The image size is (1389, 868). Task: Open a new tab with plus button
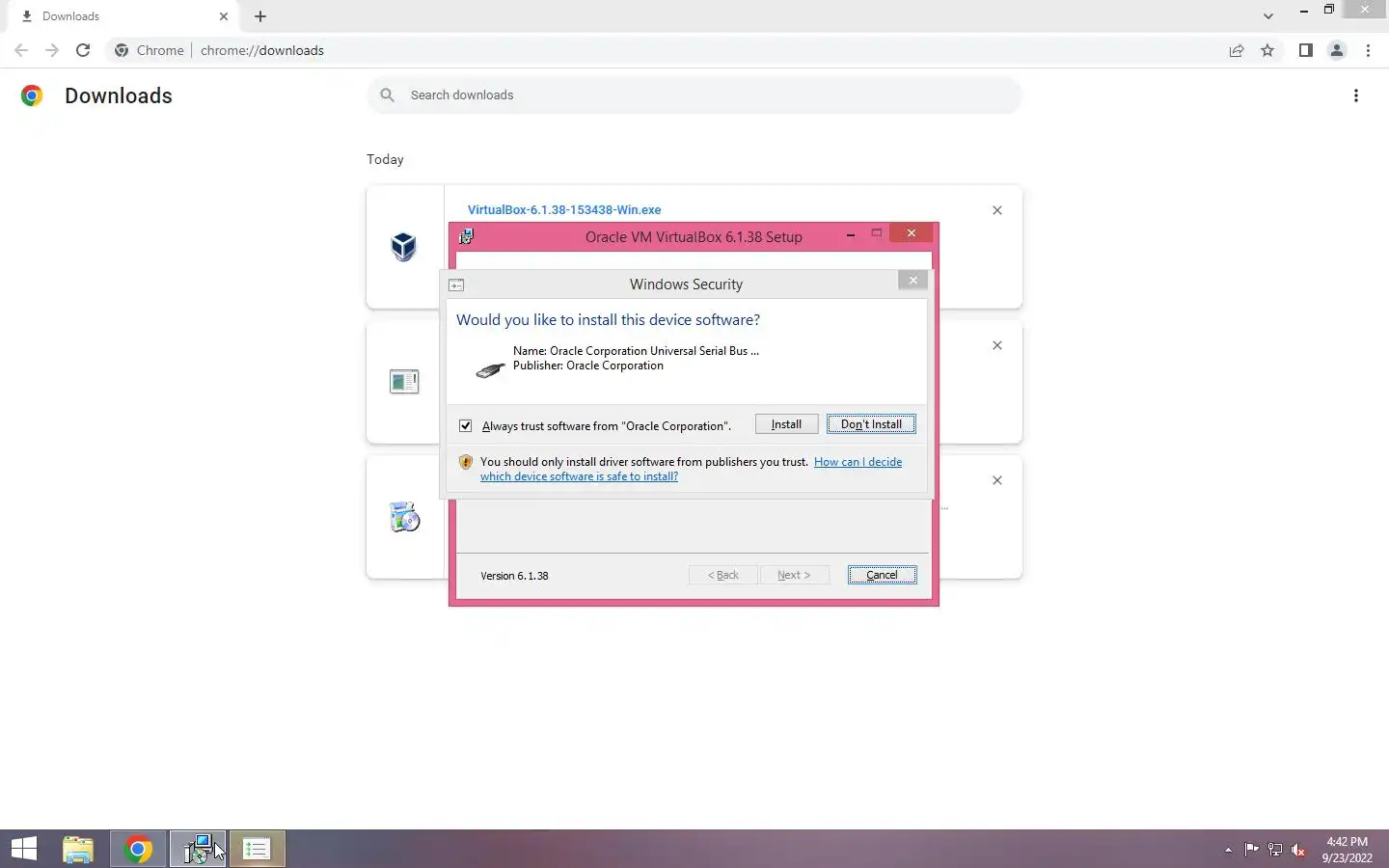[260, 16]
